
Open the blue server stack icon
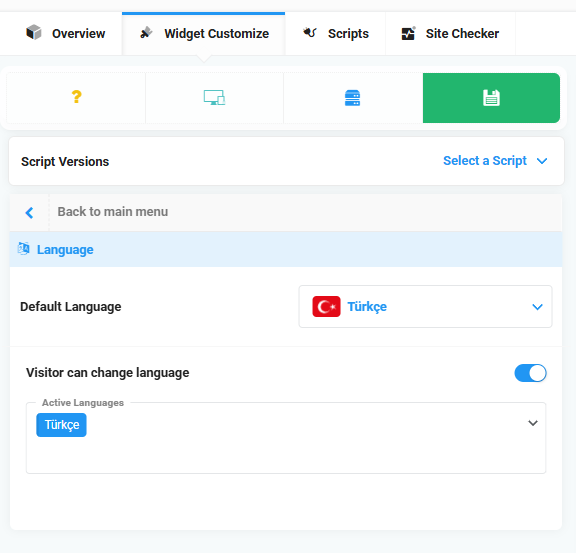(x=352, y=98)
